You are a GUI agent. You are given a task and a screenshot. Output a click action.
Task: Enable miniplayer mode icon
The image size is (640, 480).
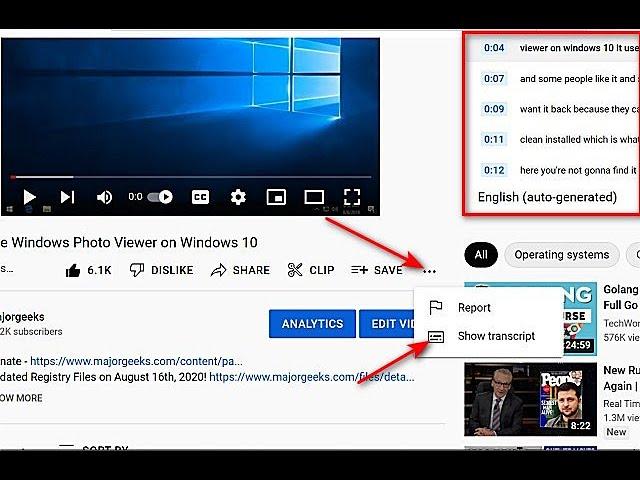pyautogui.click(x=276, y=197)
